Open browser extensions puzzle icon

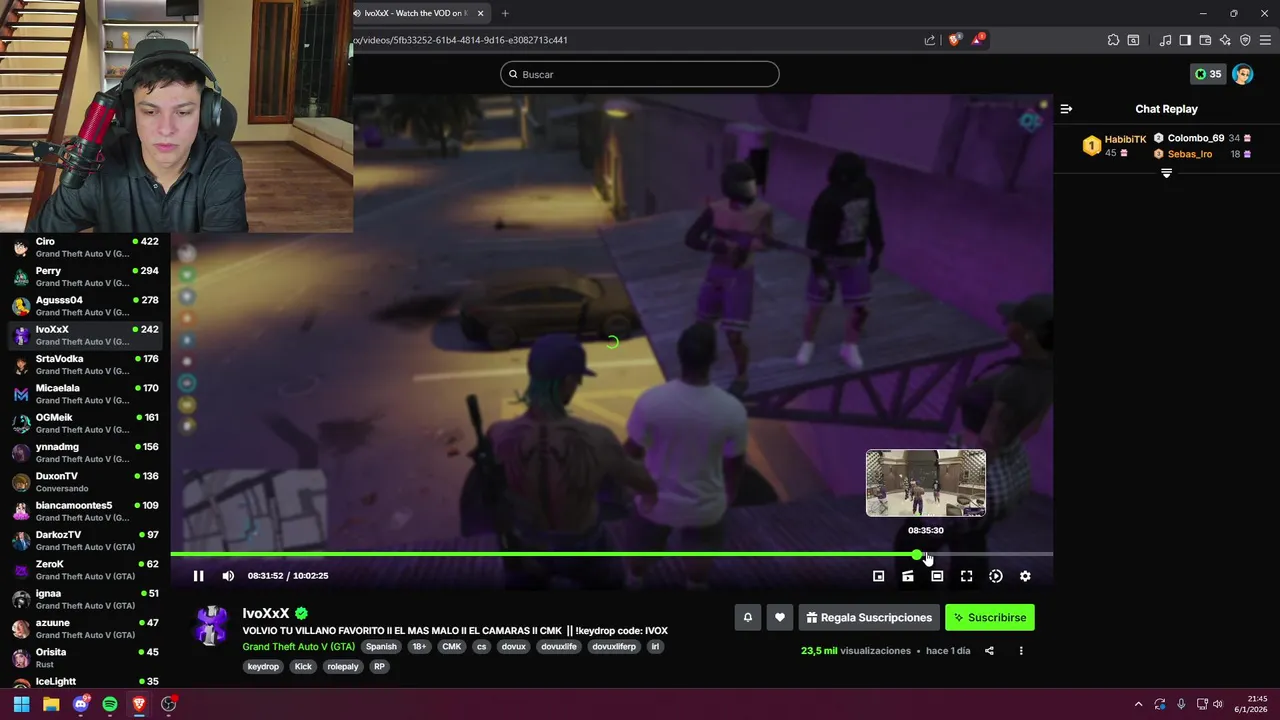click(1113, 40)
